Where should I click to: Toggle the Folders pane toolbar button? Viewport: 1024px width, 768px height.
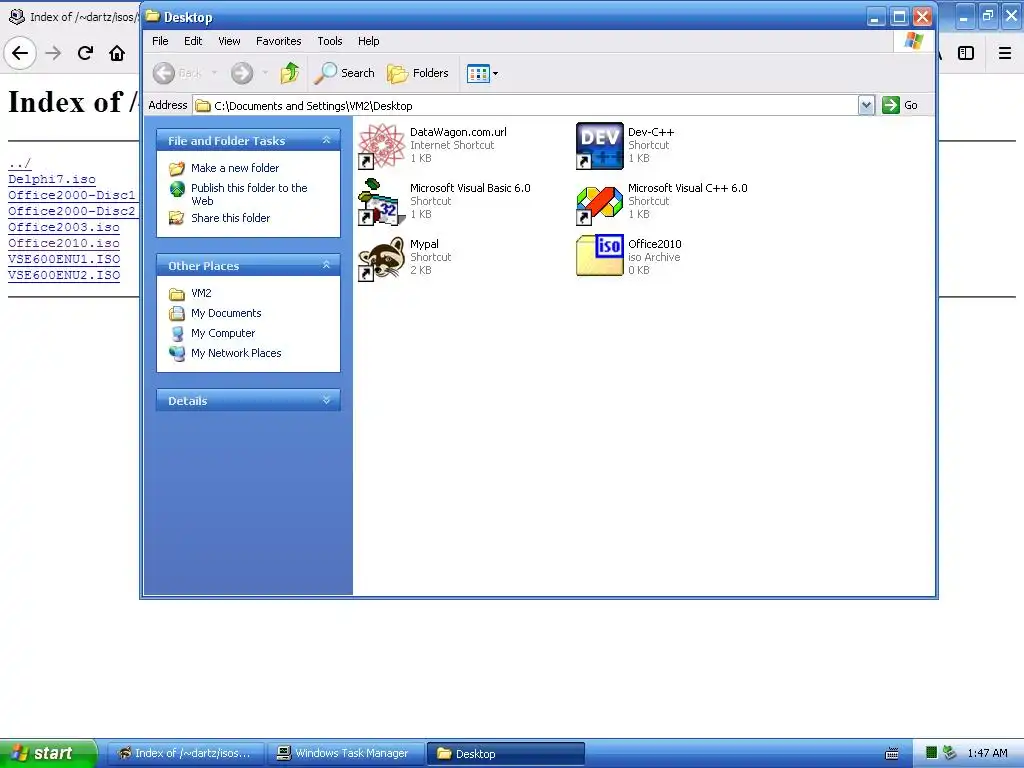point(418,73)
